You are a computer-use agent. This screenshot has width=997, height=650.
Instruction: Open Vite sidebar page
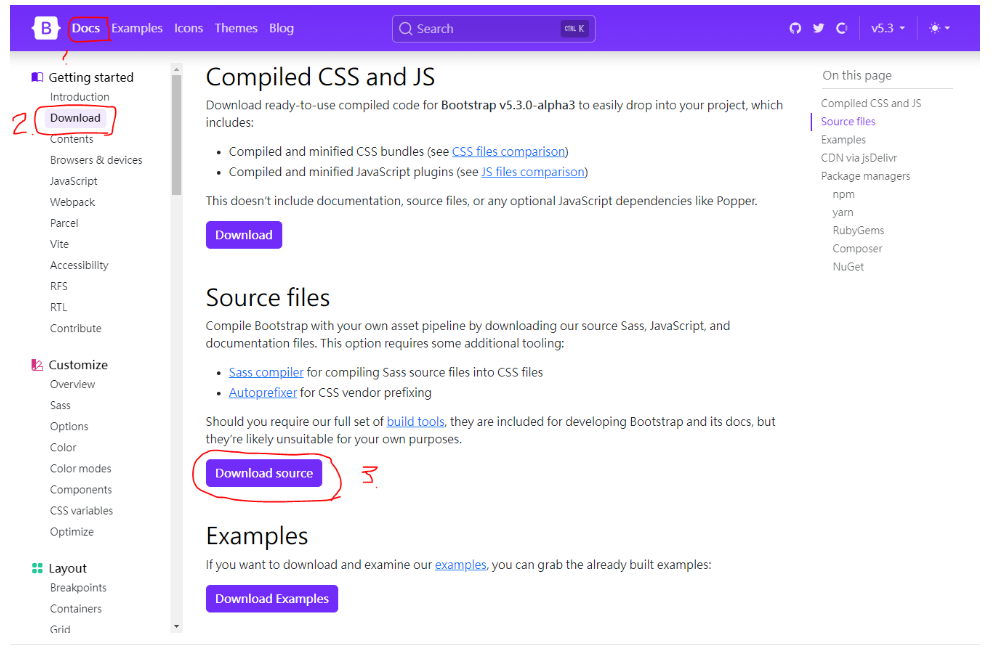coord(59,244)
